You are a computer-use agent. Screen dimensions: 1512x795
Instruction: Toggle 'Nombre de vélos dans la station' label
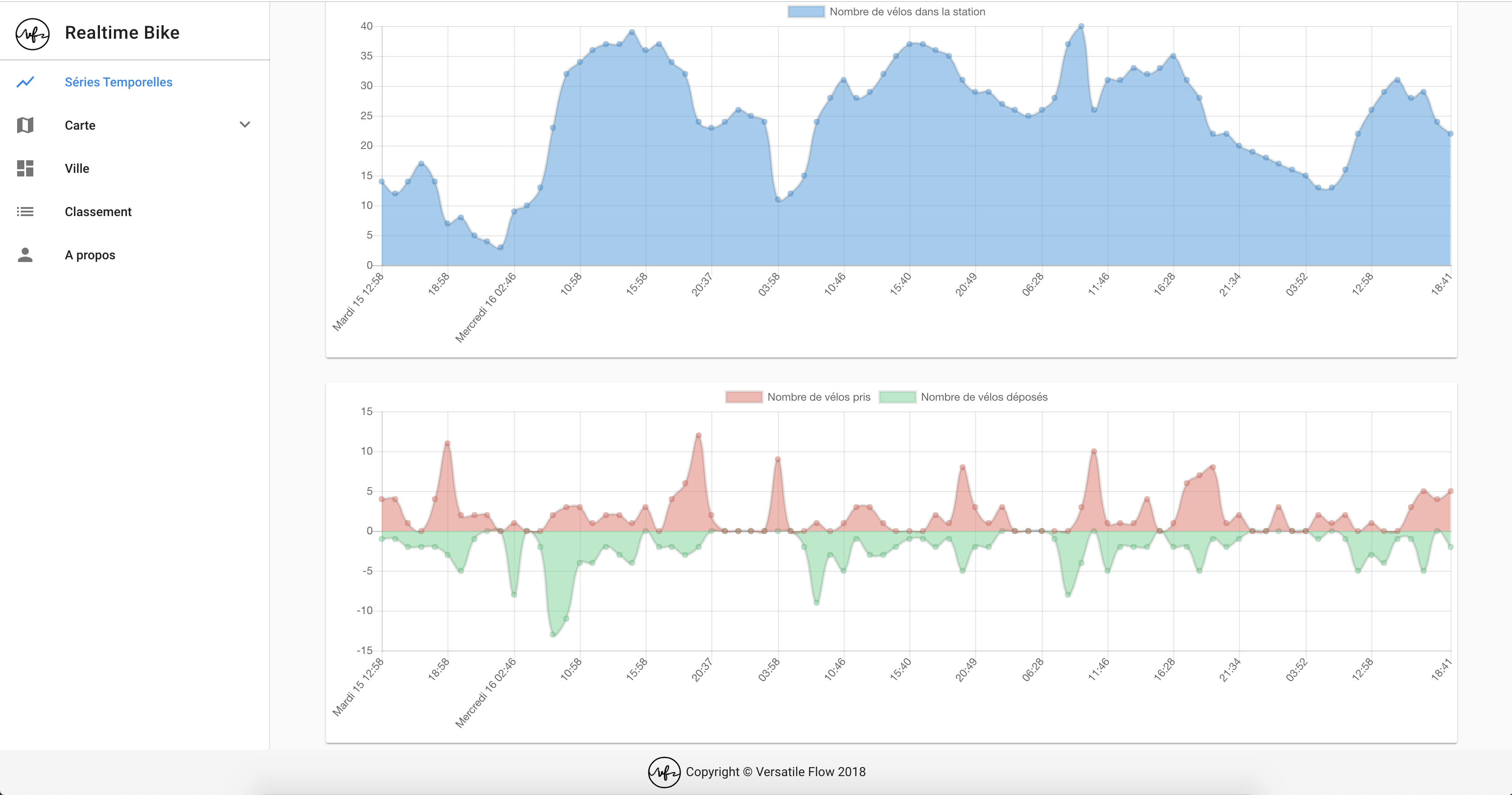(907, 12)
